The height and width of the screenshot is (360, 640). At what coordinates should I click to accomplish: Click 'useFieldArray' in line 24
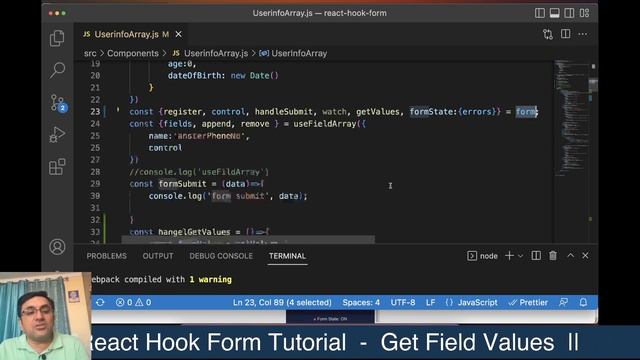[x=324, y=124]
